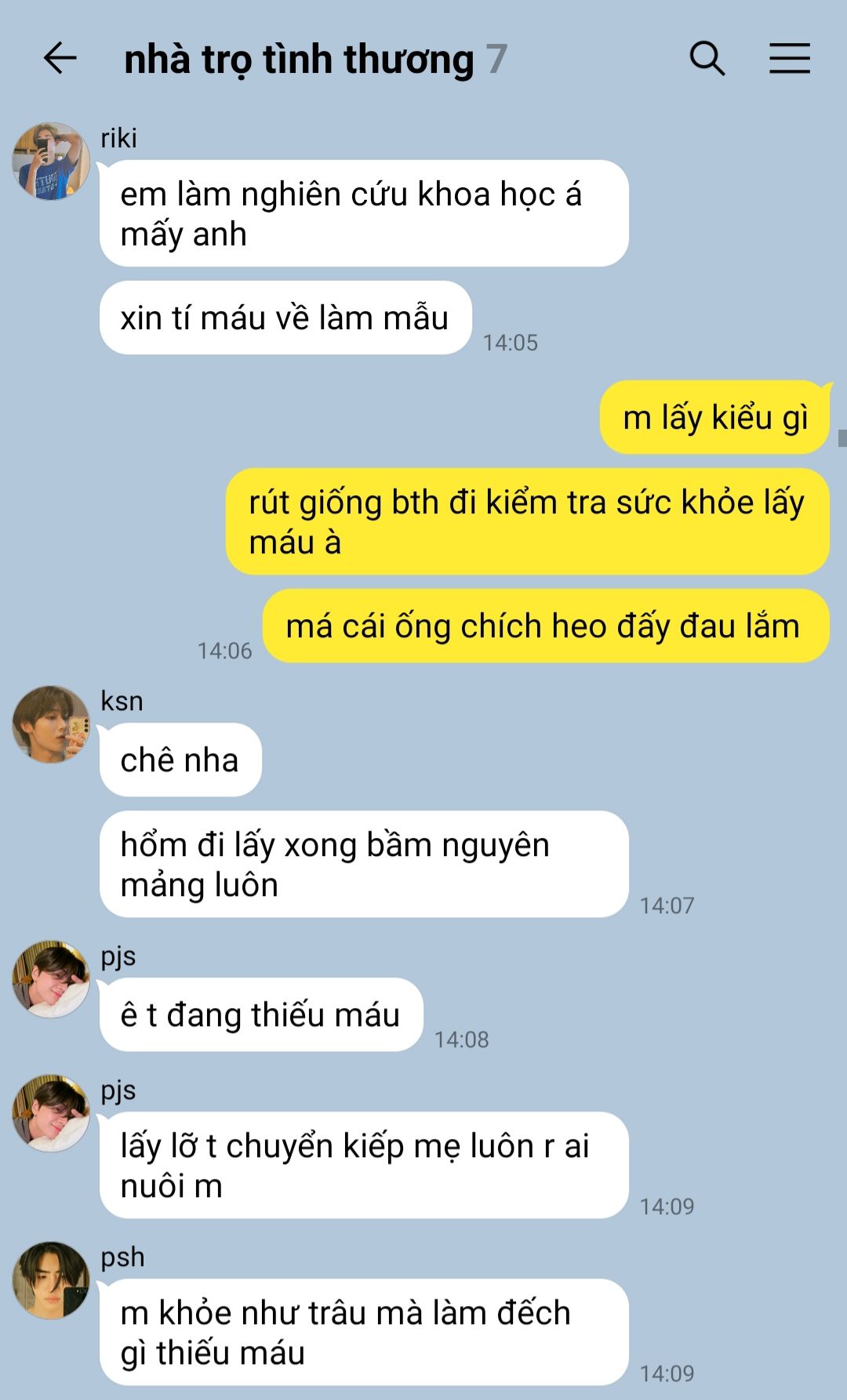Select the message 'hổm đi lấy xong bầm'
847x1400 pixels.
(x=364, y=864)
